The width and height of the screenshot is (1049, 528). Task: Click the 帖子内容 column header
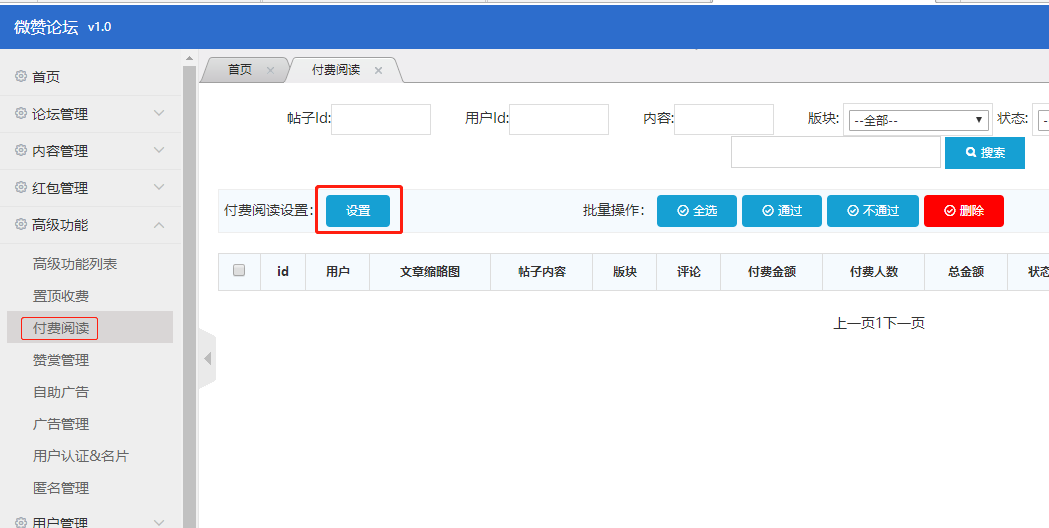click(542, 272)
